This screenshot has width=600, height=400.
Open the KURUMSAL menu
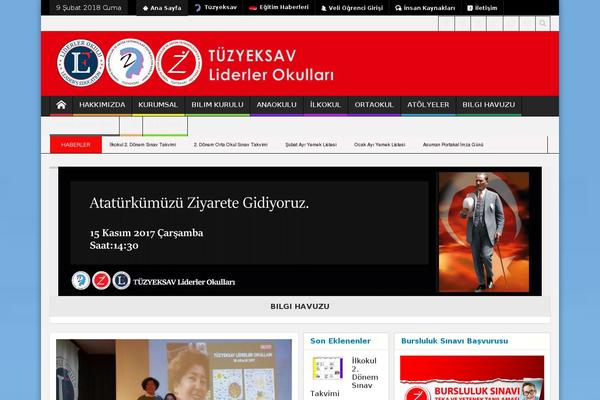point(158,105)
